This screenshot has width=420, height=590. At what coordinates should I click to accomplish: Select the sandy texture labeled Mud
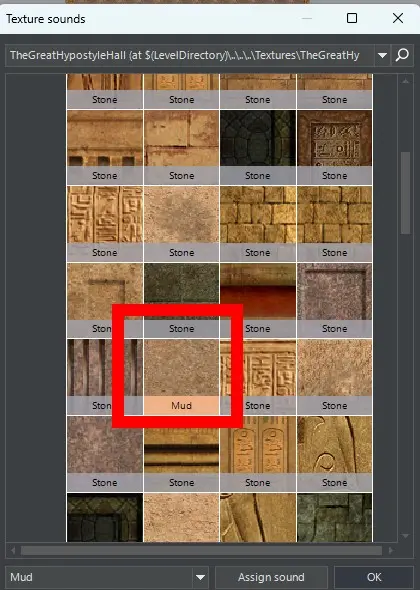[181, 377]
